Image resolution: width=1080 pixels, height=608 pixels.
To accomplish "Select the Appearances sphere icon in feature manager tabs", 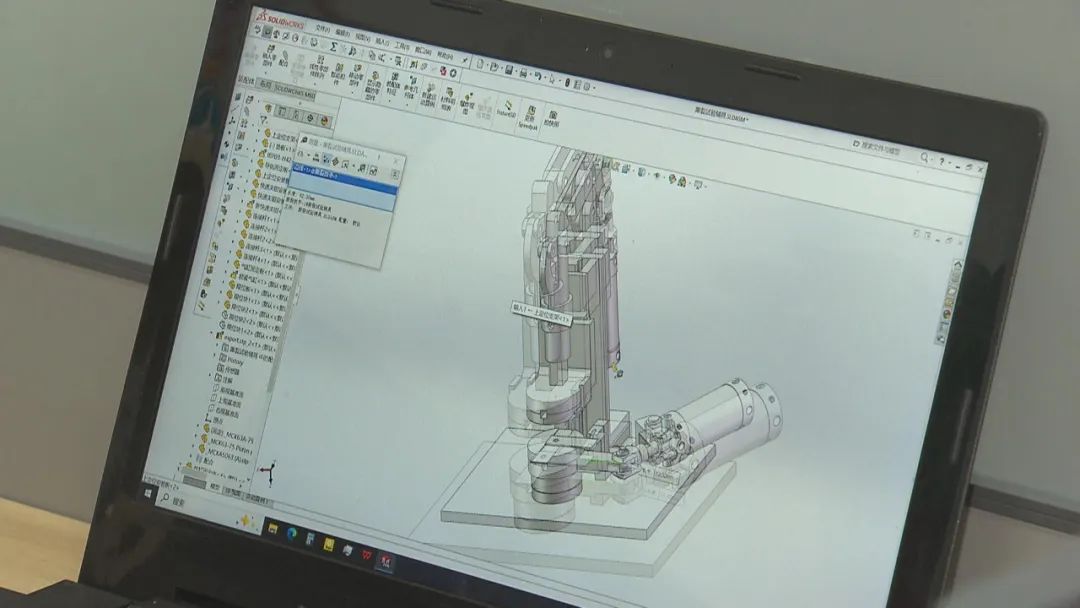I will pos(323,120).
